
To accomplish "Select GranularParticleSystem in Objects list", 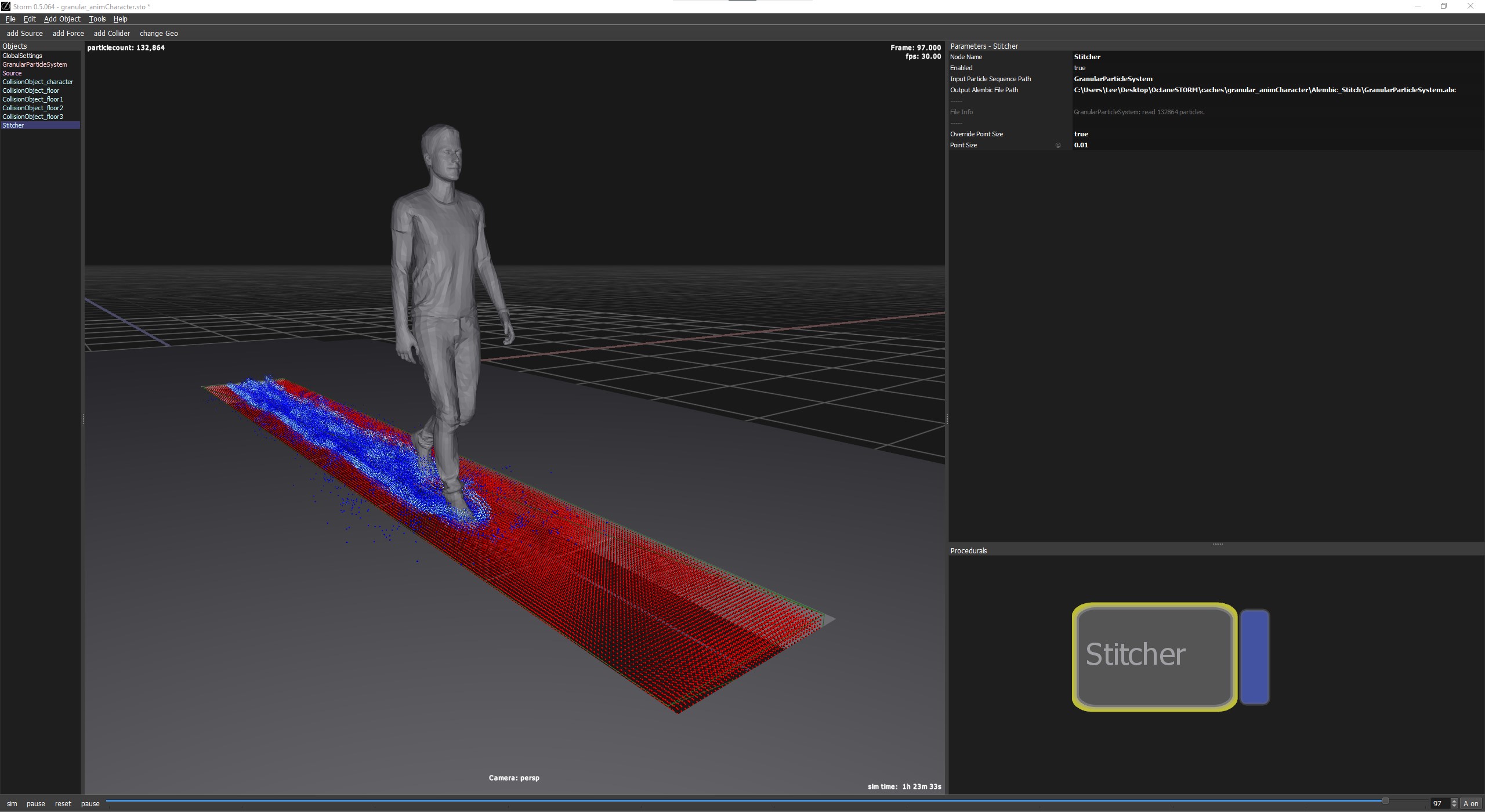I will (x=35, y=64).
